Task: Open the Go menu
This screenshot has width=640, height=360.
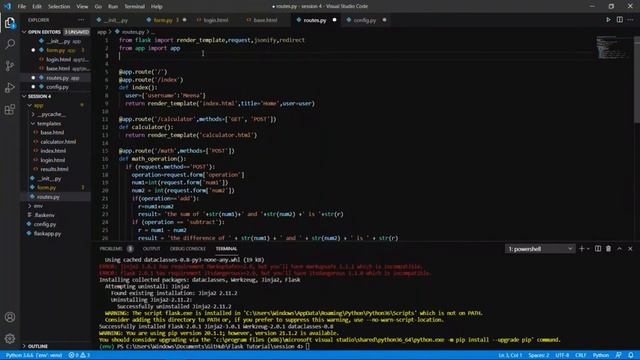Action: point(98,6)
